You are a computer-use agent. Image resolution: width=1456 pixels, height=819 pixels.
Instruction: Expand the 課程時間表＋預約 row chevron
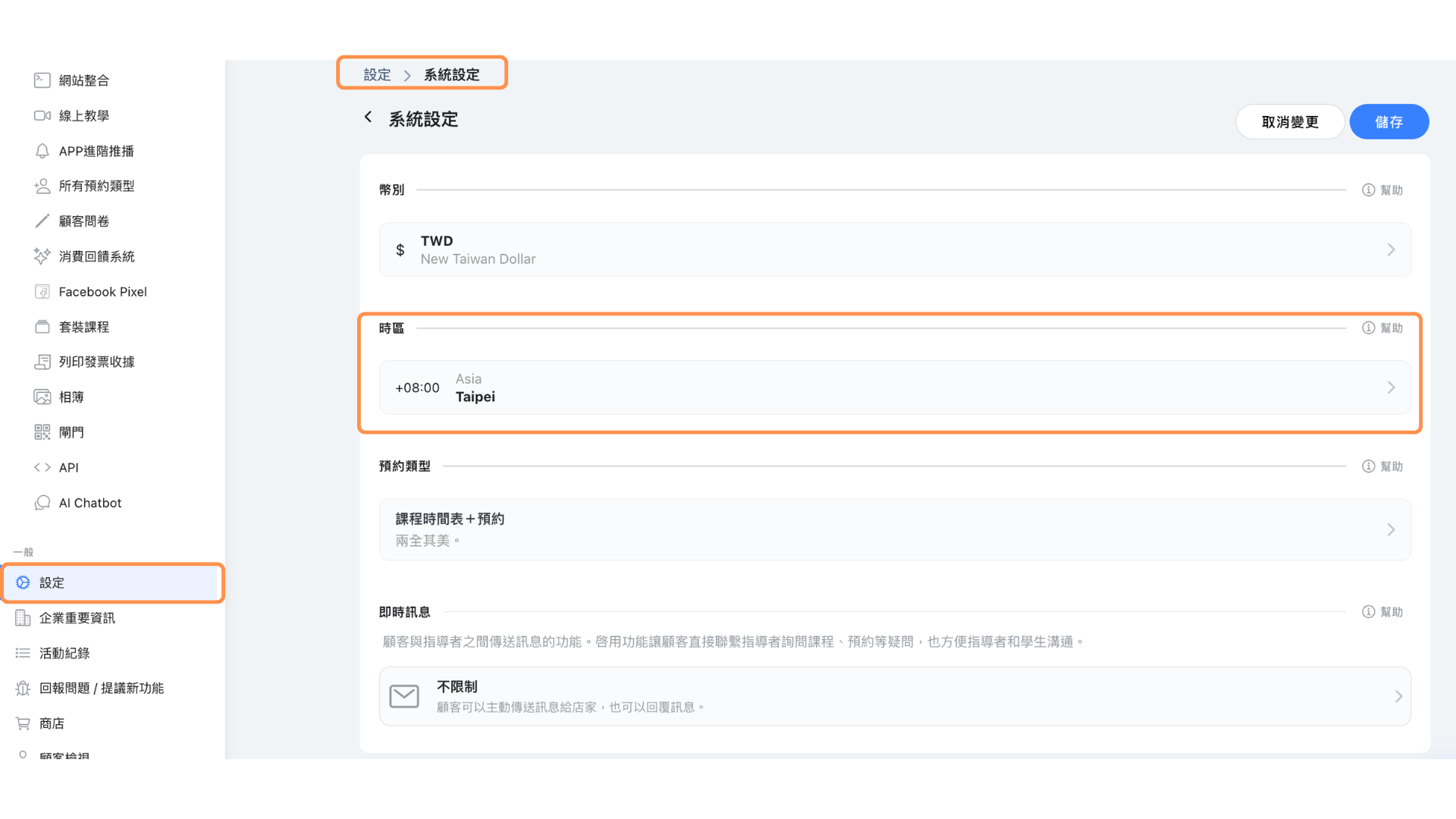1391,529
